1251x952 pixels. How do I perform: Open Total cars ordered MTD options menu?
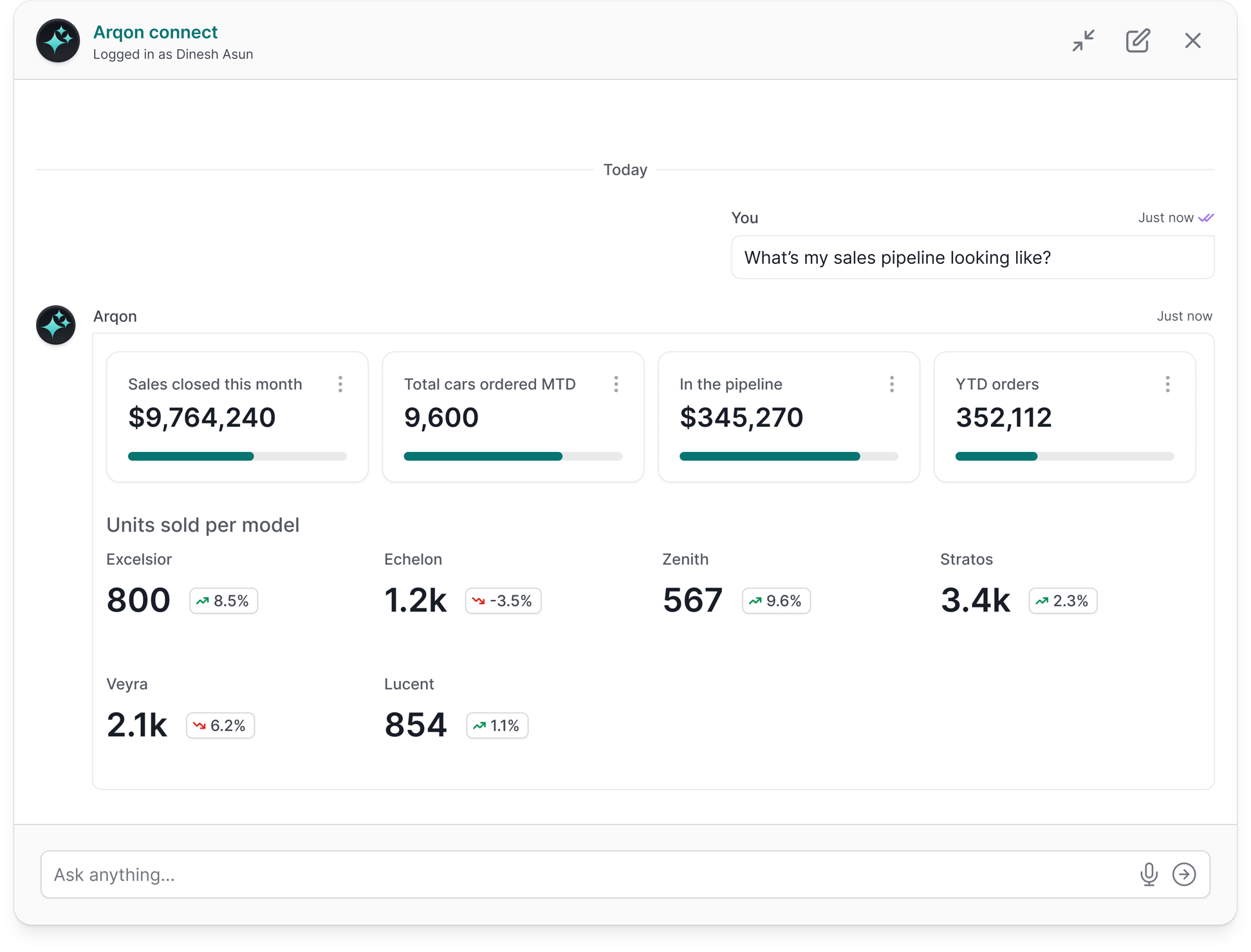tap(616, 384)
